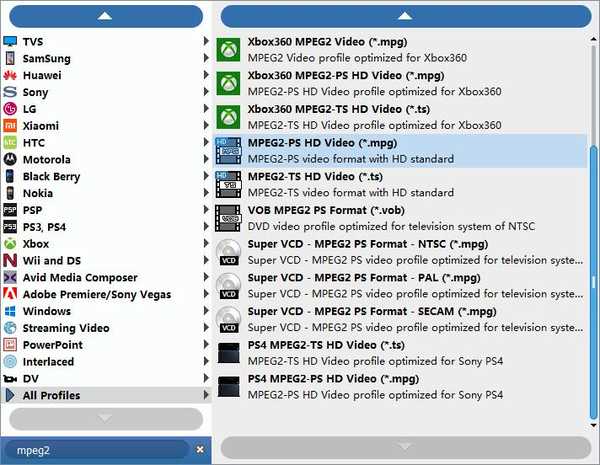Expand the SamSung submenu arrow
This screenshot has width=600, height=465.
206,57
